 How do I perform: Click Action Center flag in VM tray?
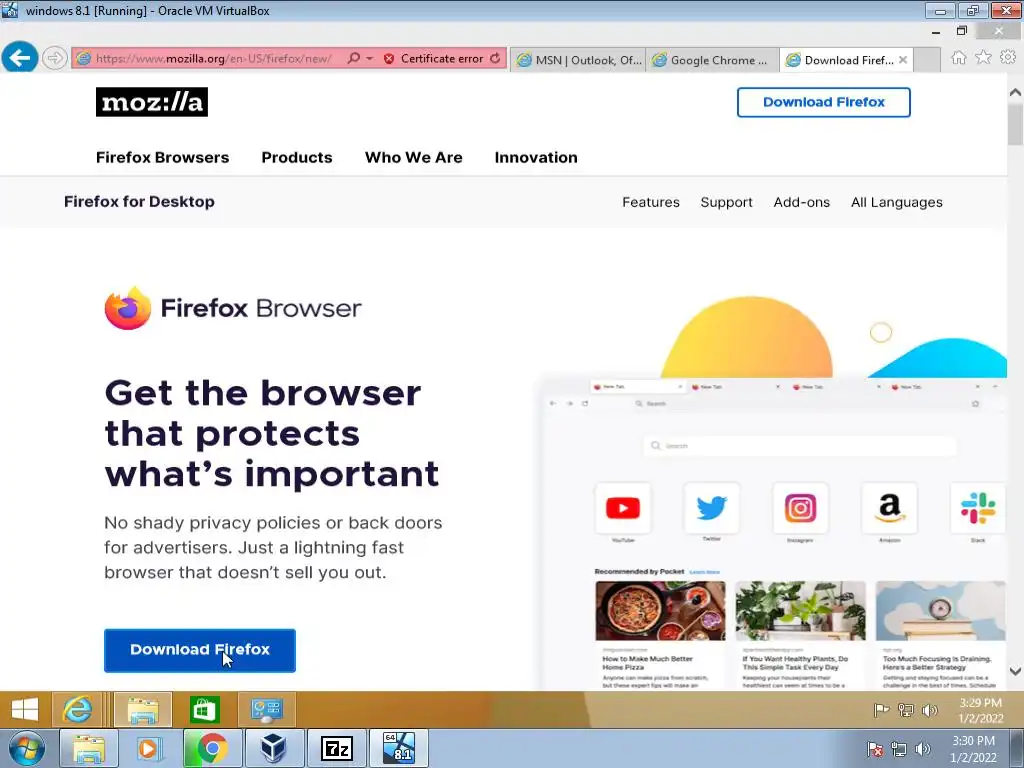(x=882, y=710)
